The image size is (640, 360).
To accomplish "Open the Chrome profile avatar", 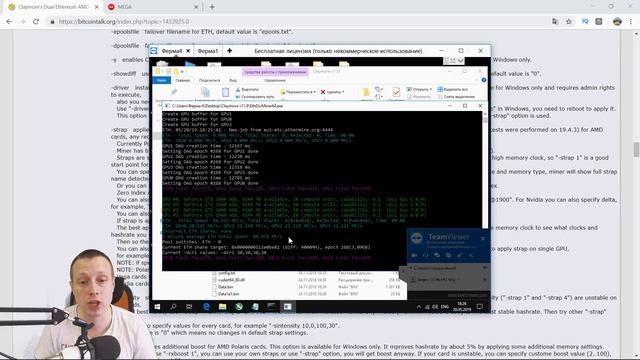I will click(x=617, y=22).
